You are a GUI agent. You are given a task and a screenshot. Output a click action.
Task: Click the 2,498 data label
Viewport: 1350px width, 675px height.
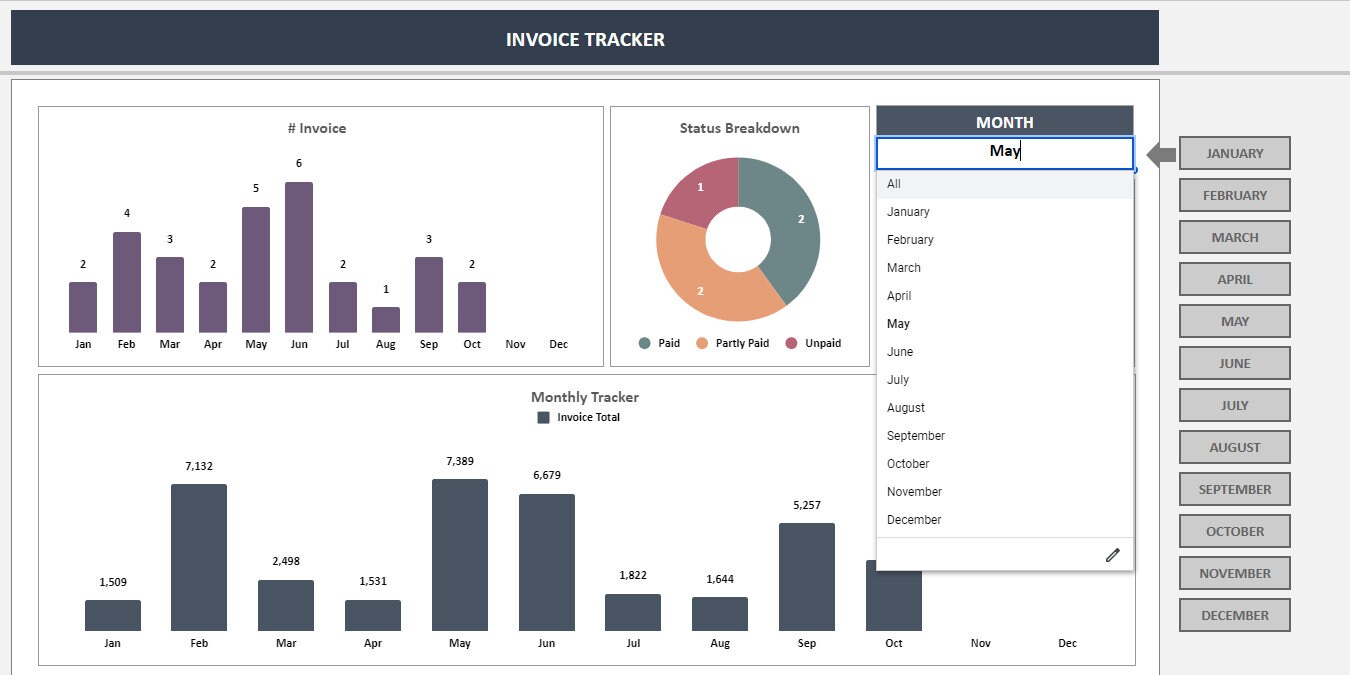(286, 561)
